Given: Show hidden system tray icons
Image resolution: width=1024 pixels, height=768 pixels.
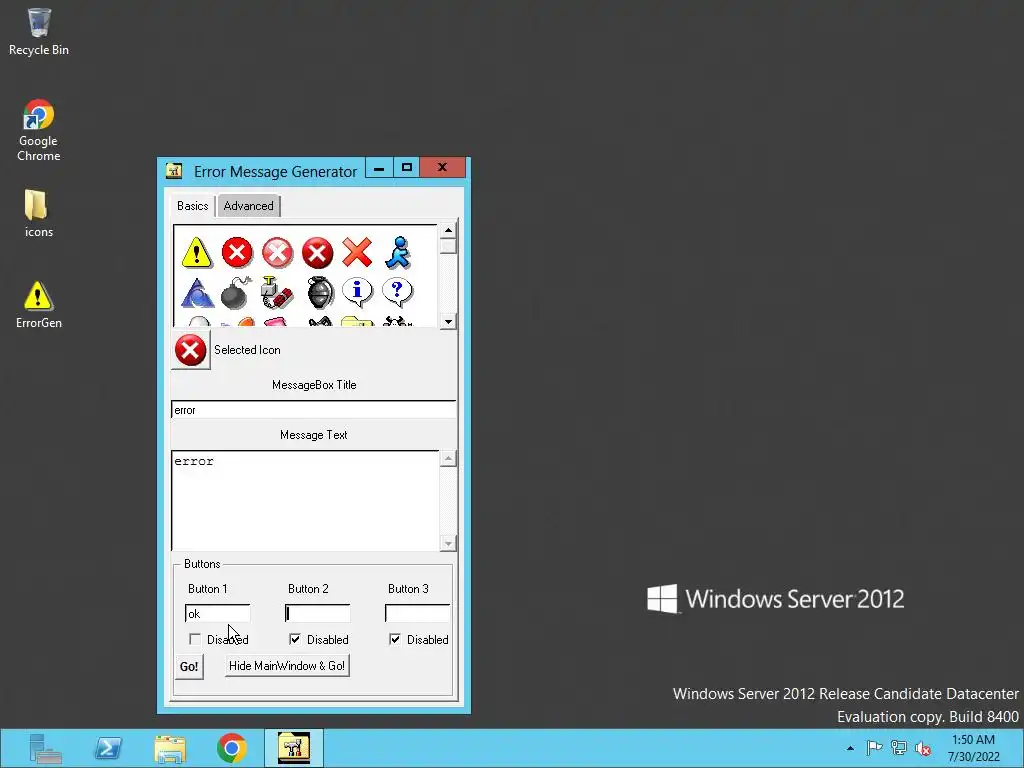Looking at the screenshot, I should 850,748.
